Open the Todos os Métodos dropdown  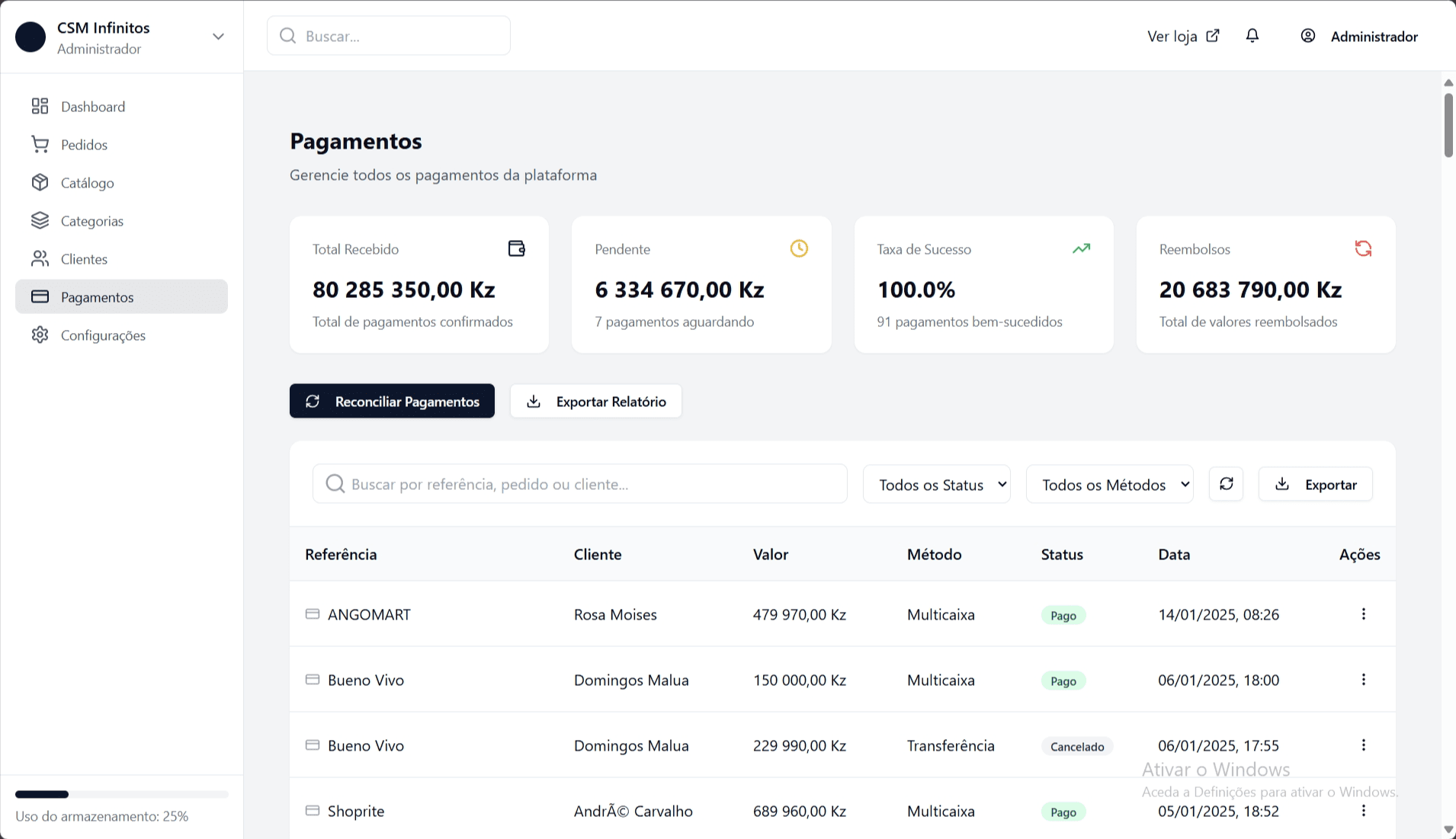coord(1109,484)
